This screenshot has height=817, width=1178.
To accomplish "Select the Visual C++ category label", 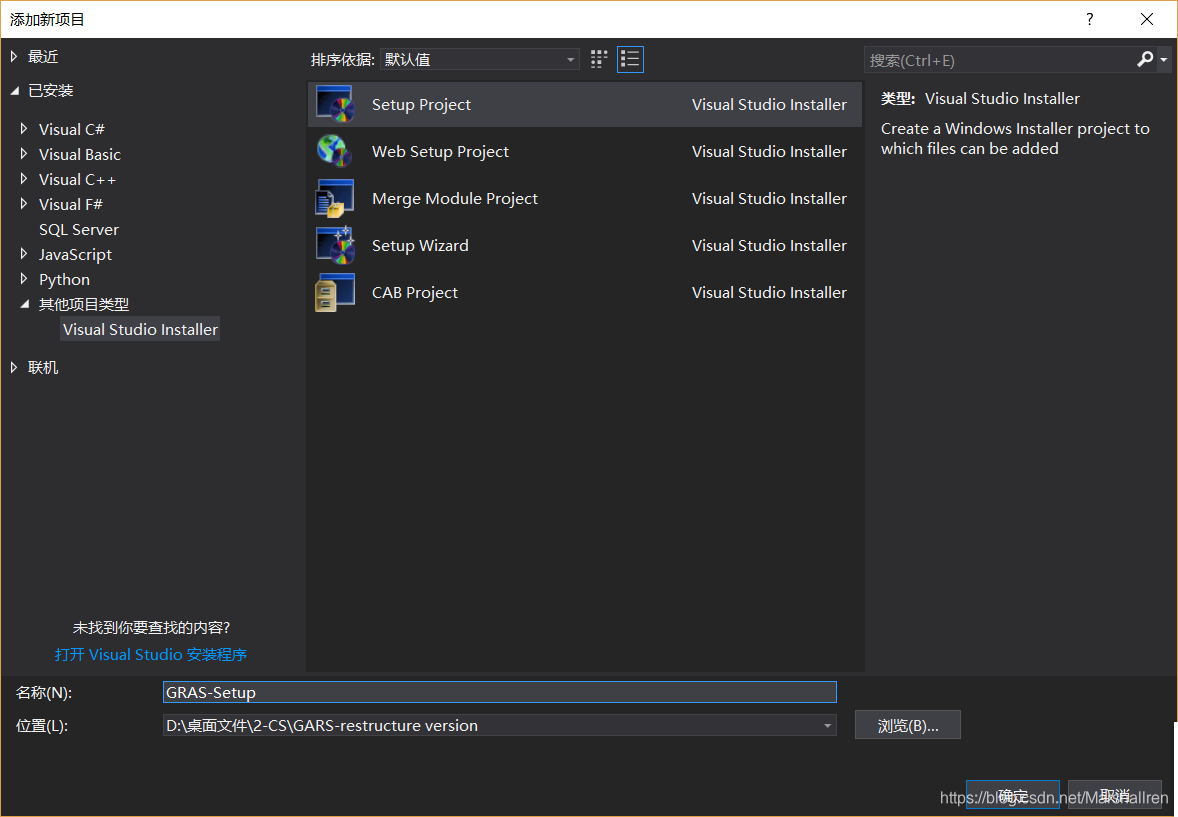I will 77,179.
